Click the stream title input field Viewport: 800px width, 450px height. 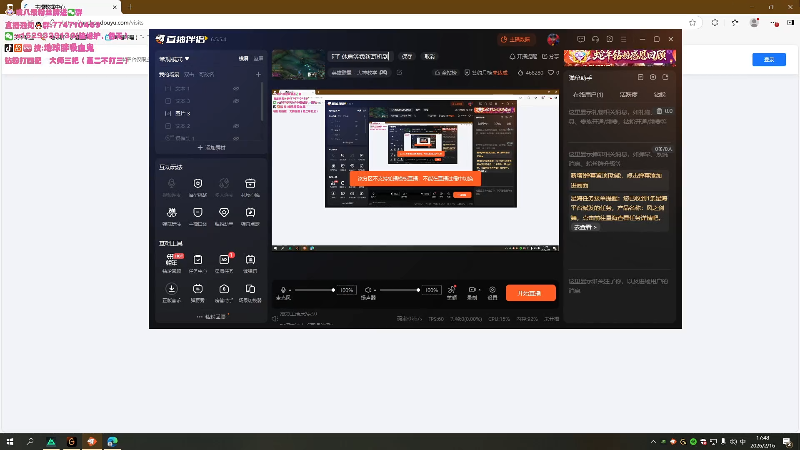point(360,57)
